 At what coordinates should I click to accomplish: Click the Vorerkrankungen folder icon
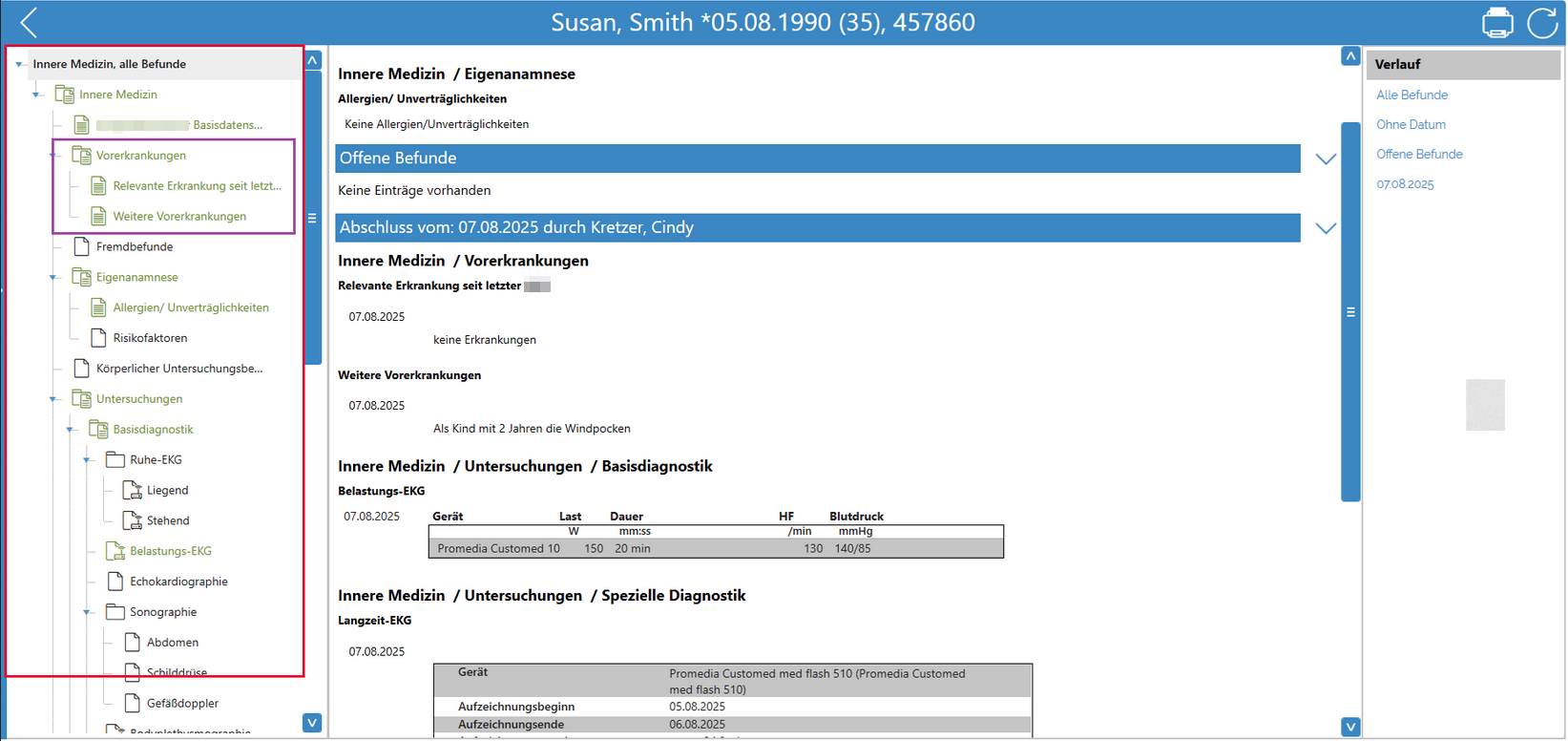[x=82, y=156]
